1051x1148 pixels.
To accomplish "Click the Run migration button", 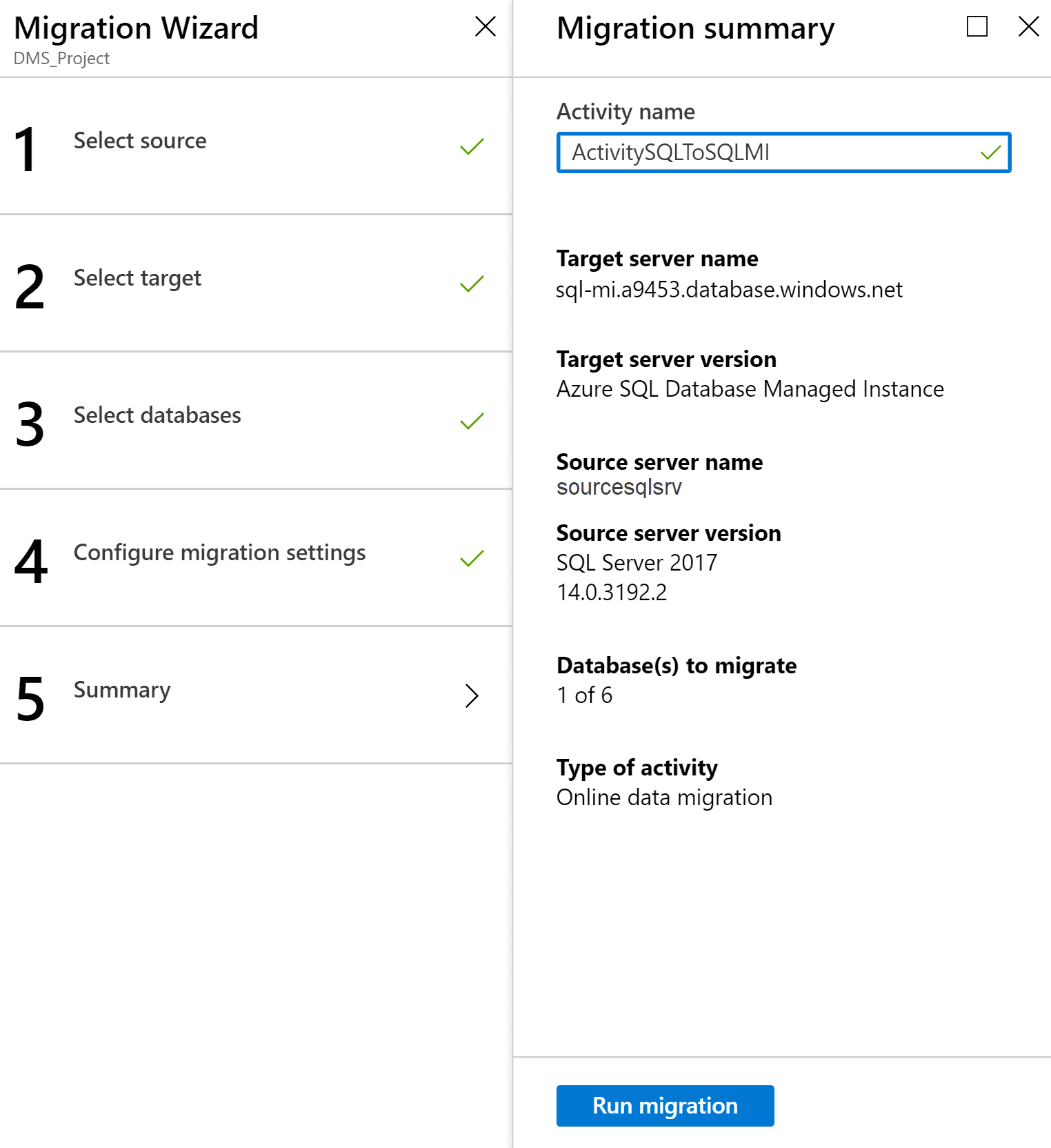I will click(665, 1105).
